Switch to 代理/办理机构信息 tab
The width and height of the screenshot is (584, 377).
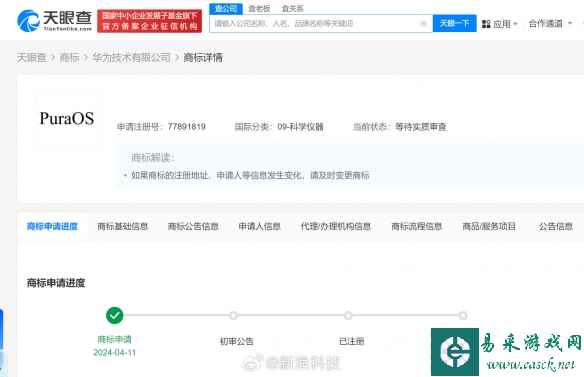point(336,226)
